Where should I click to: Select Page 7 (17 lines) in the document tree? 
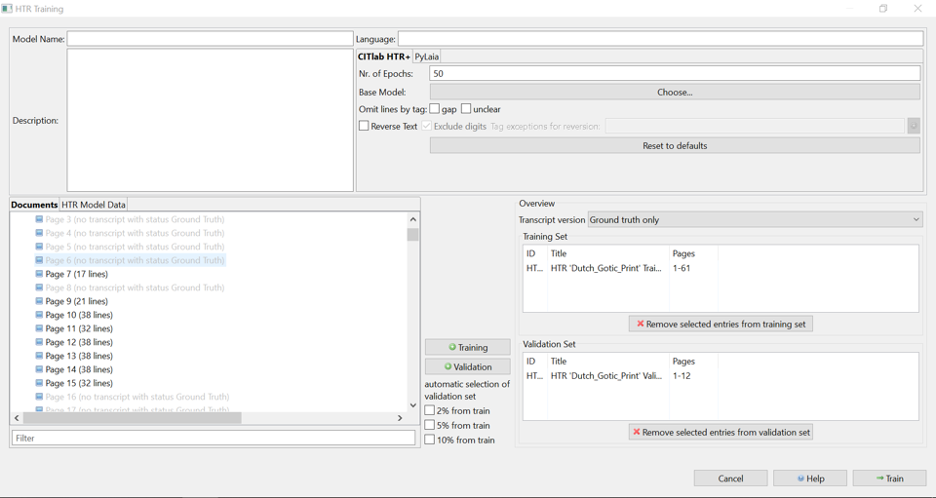pos(76,274)
